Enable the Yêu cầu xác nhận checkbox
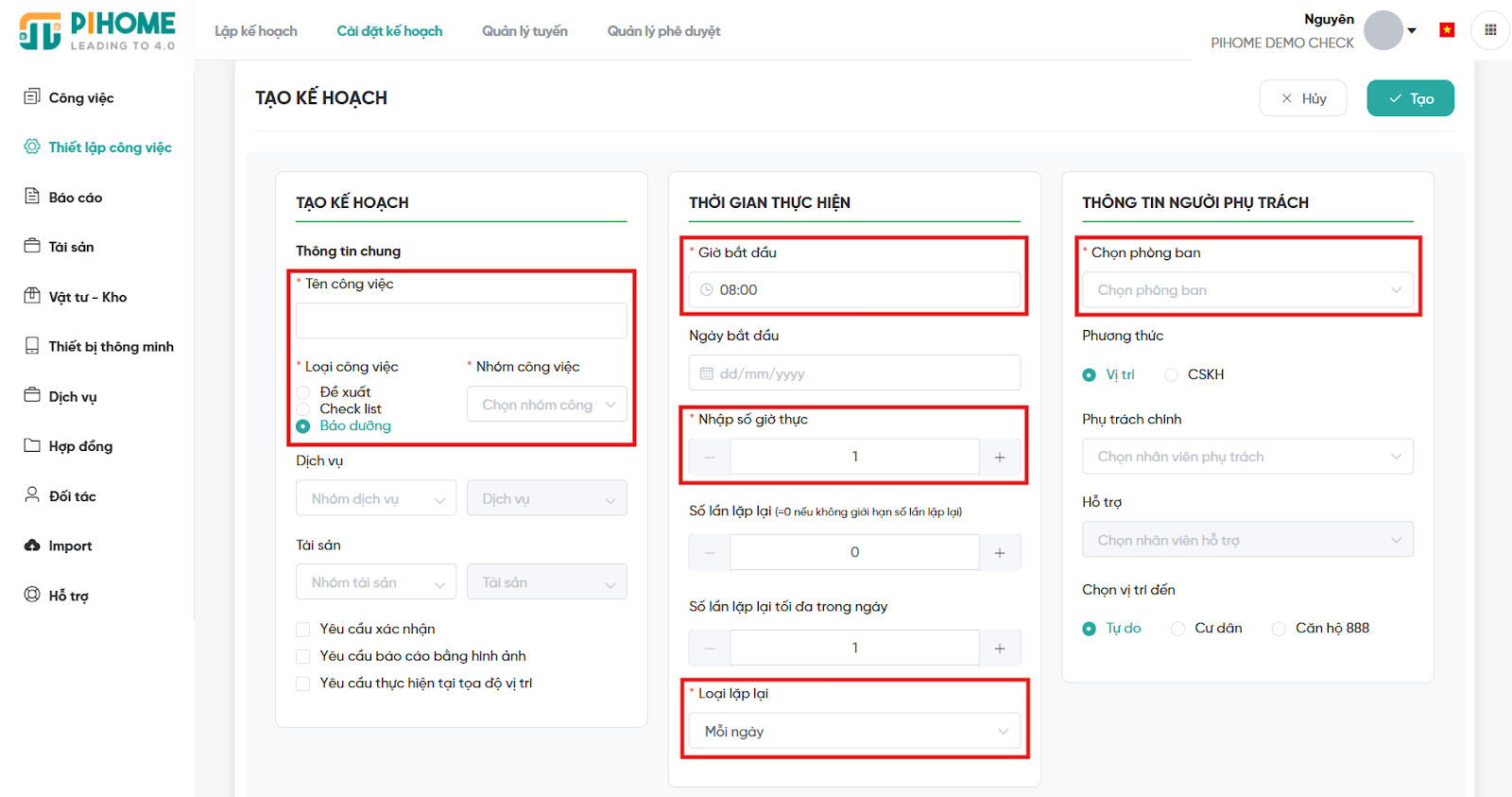This screenshot has height=797, width=1512. click(x=303, y=630)
